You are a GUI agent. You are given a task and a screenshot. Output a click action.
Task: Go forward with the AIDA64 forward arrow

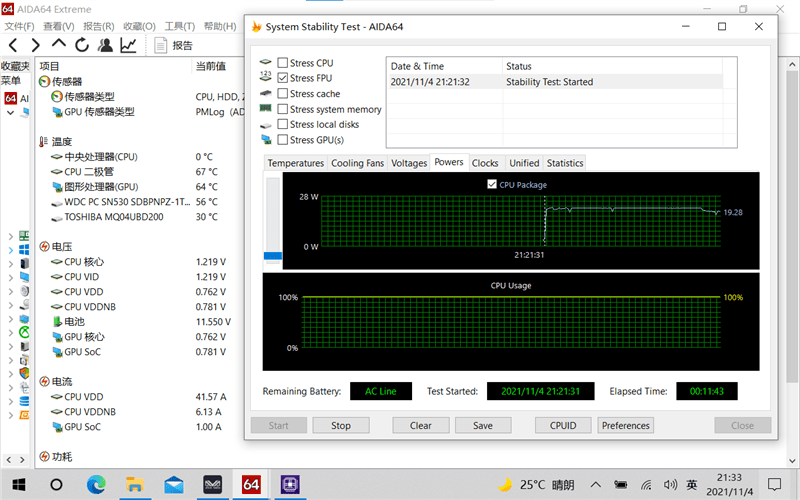tap(35, 45)
